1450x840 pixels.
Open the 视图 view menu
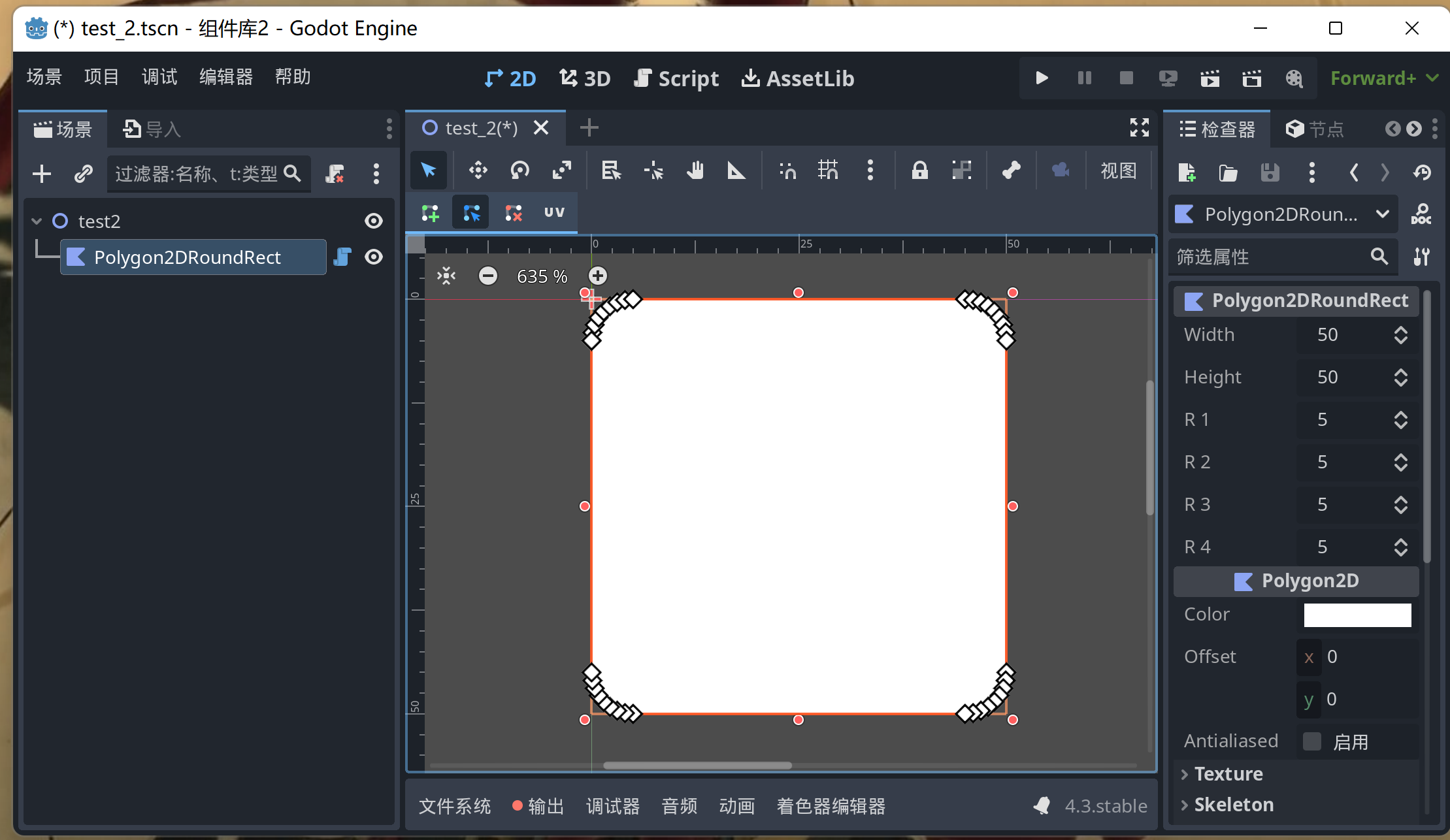click(1119, 171)
